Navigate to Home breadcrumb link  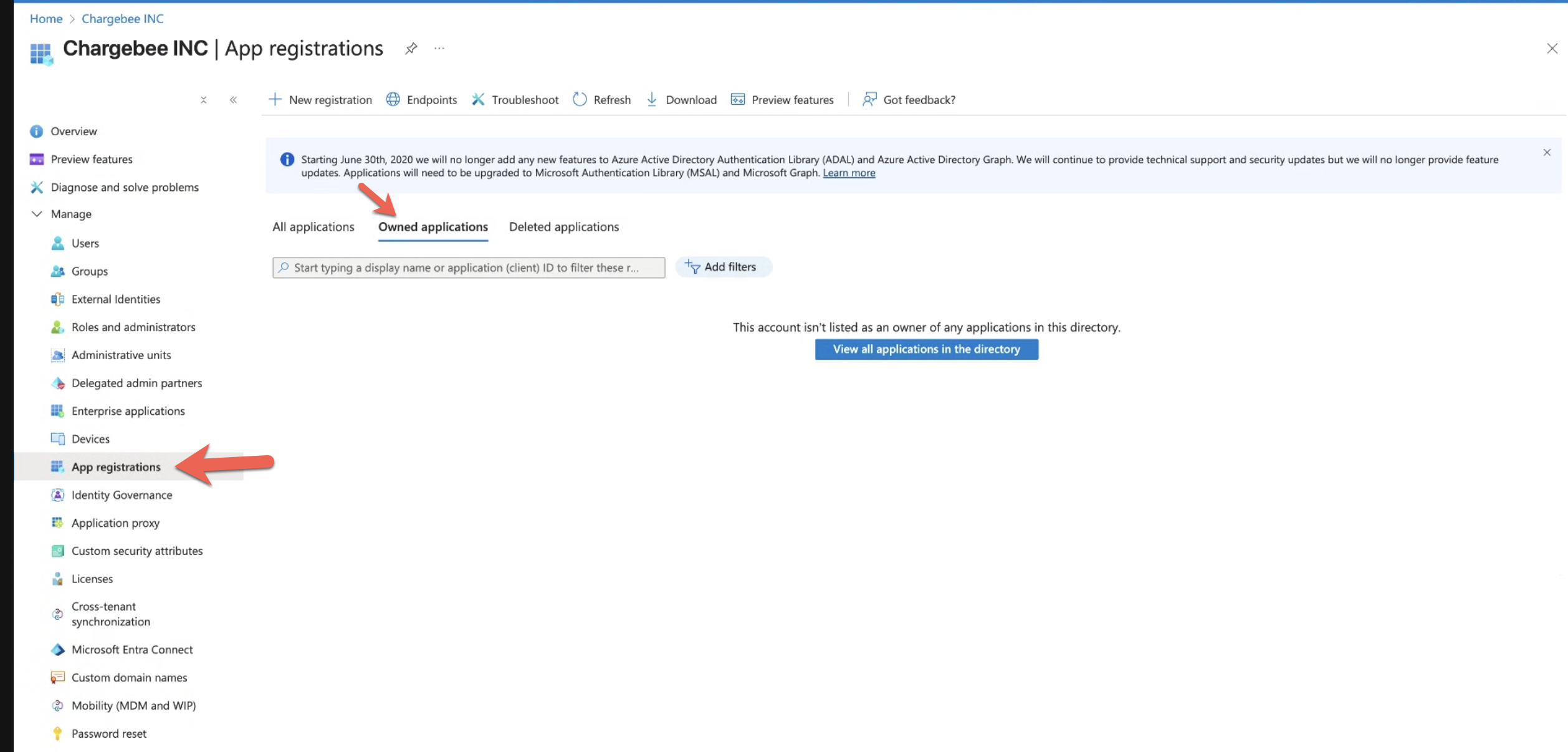[46, 19]
